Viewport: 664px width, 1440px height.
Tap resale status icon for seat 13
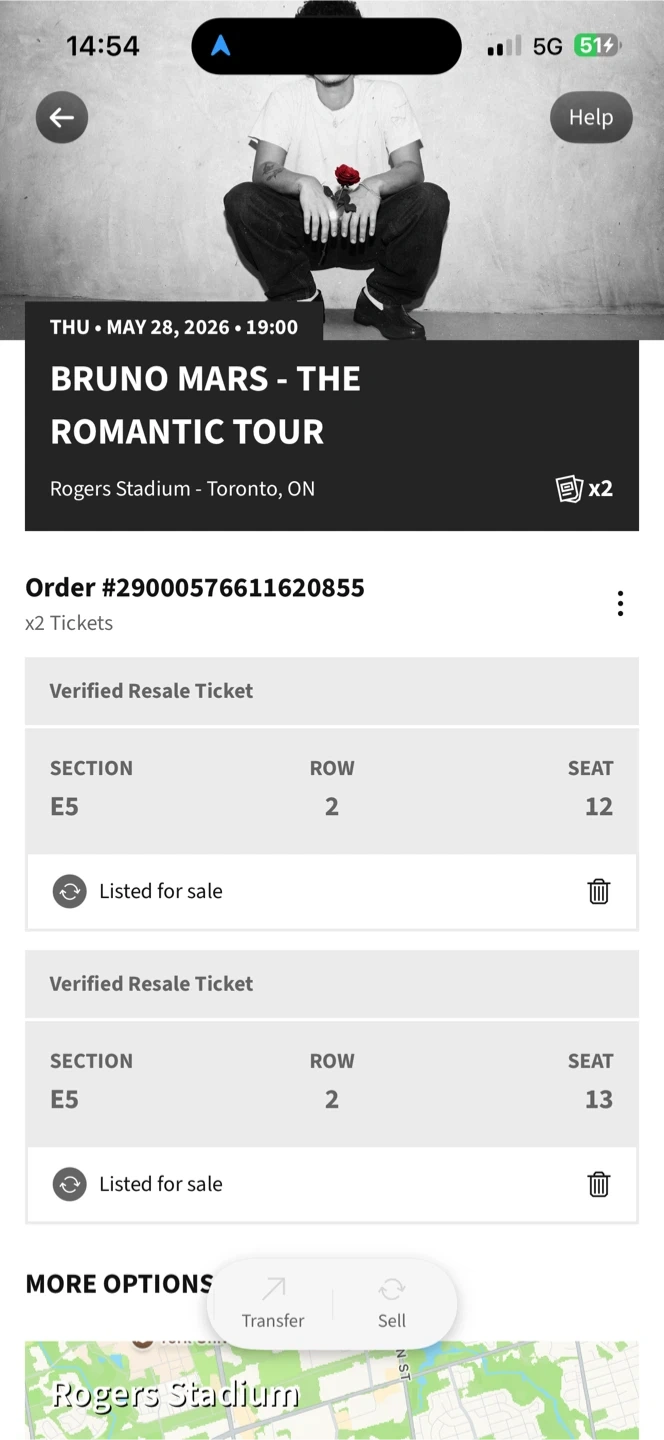[70, 1184]
